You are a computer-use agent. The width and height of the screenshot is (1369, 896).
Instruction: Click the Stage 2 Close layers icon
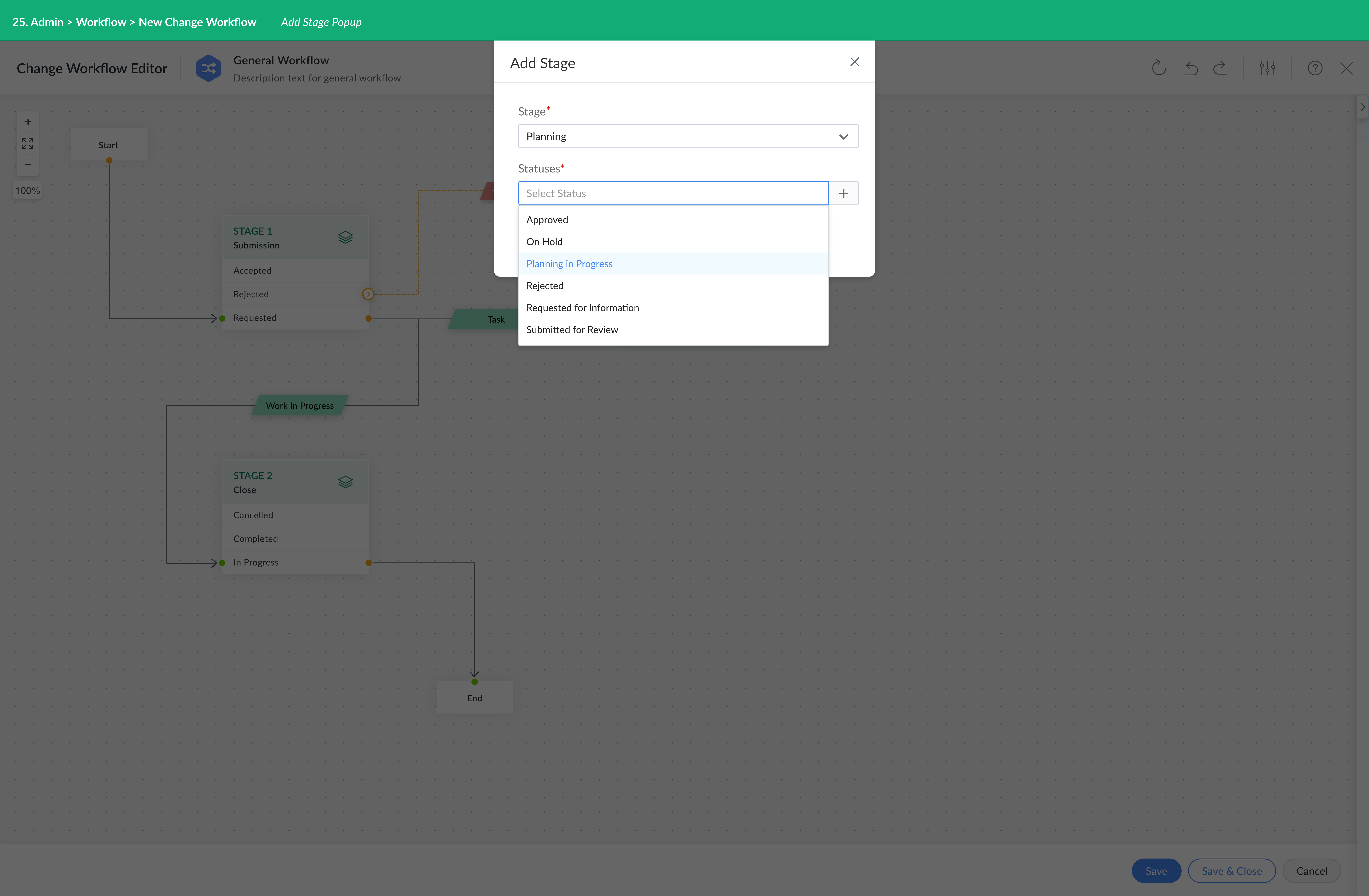345,482
